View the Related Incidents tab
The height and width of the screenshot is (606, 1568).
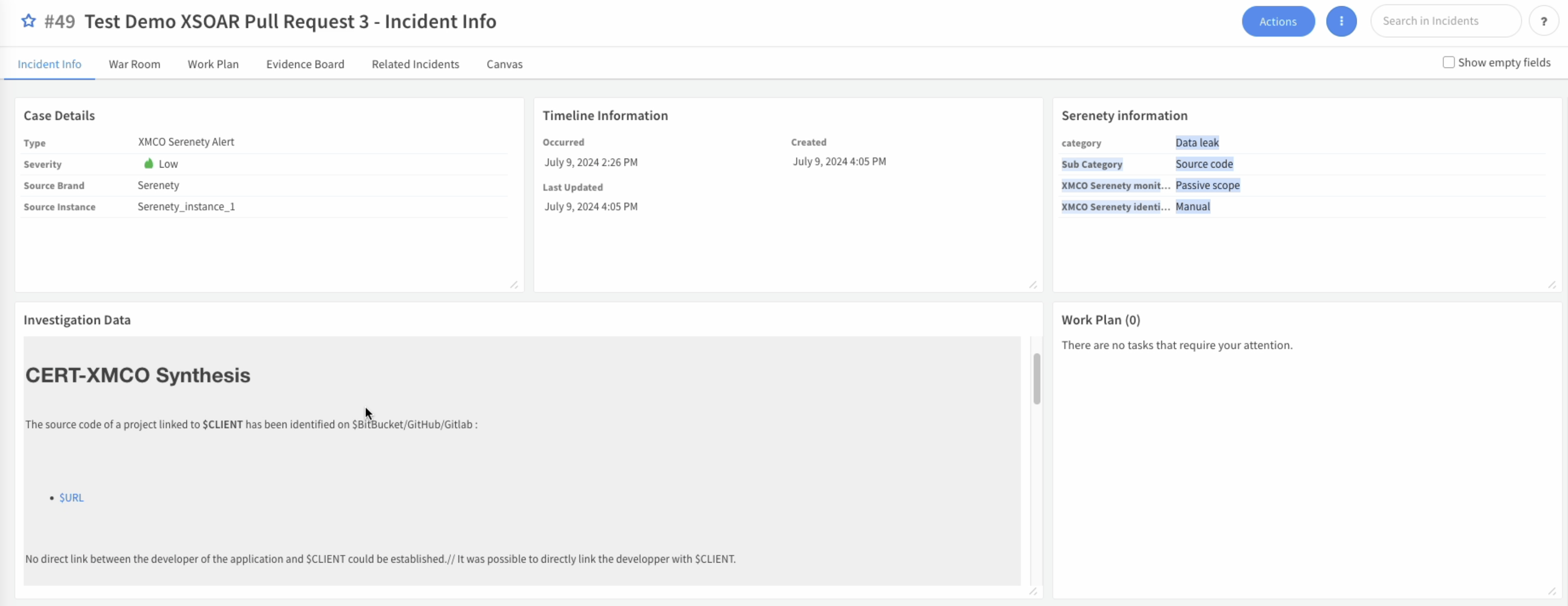click(x=415, y=64)
